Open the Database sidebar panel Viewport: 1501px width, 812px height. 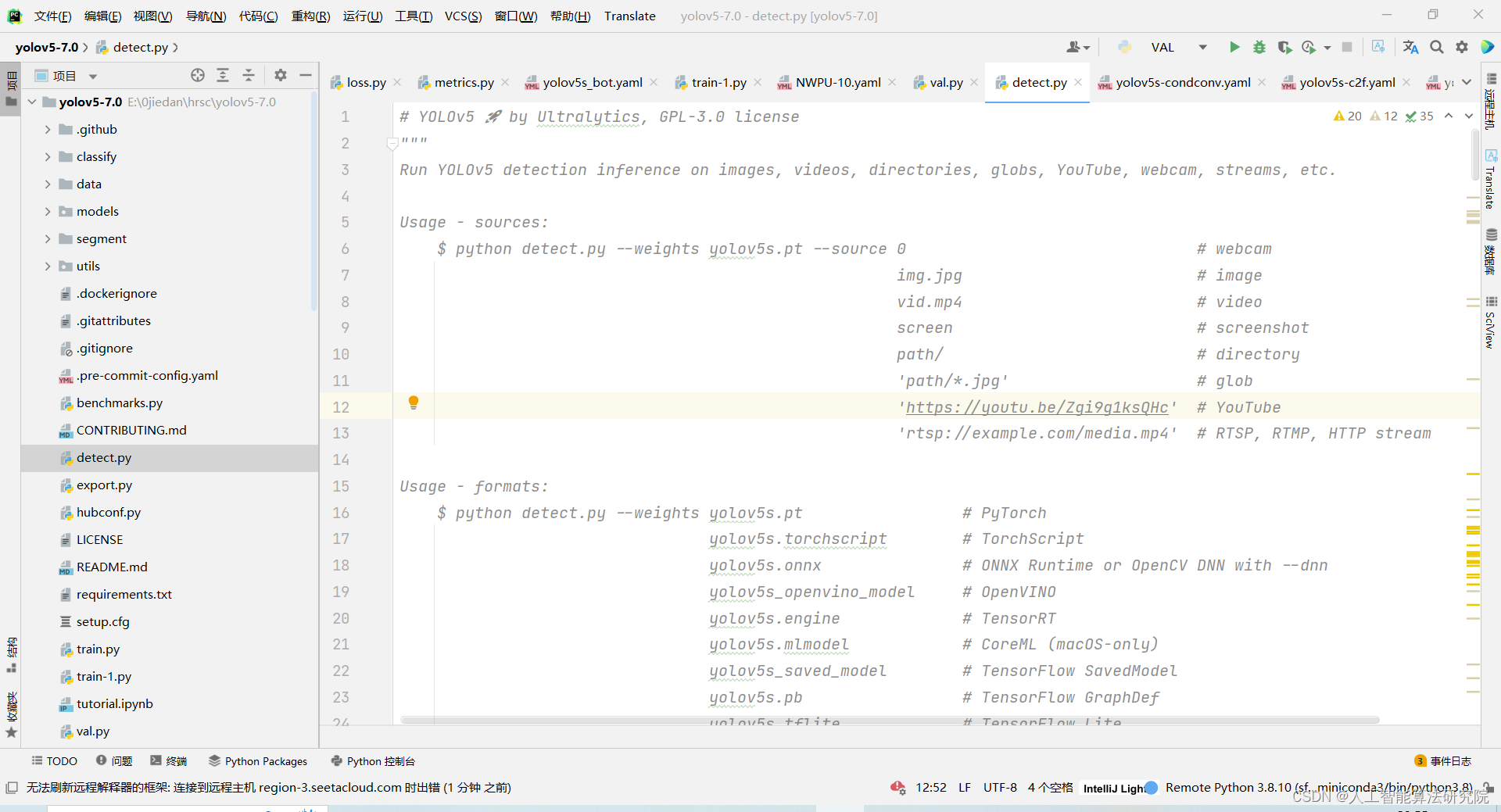pyautogui.click(x=1491, y=252)
